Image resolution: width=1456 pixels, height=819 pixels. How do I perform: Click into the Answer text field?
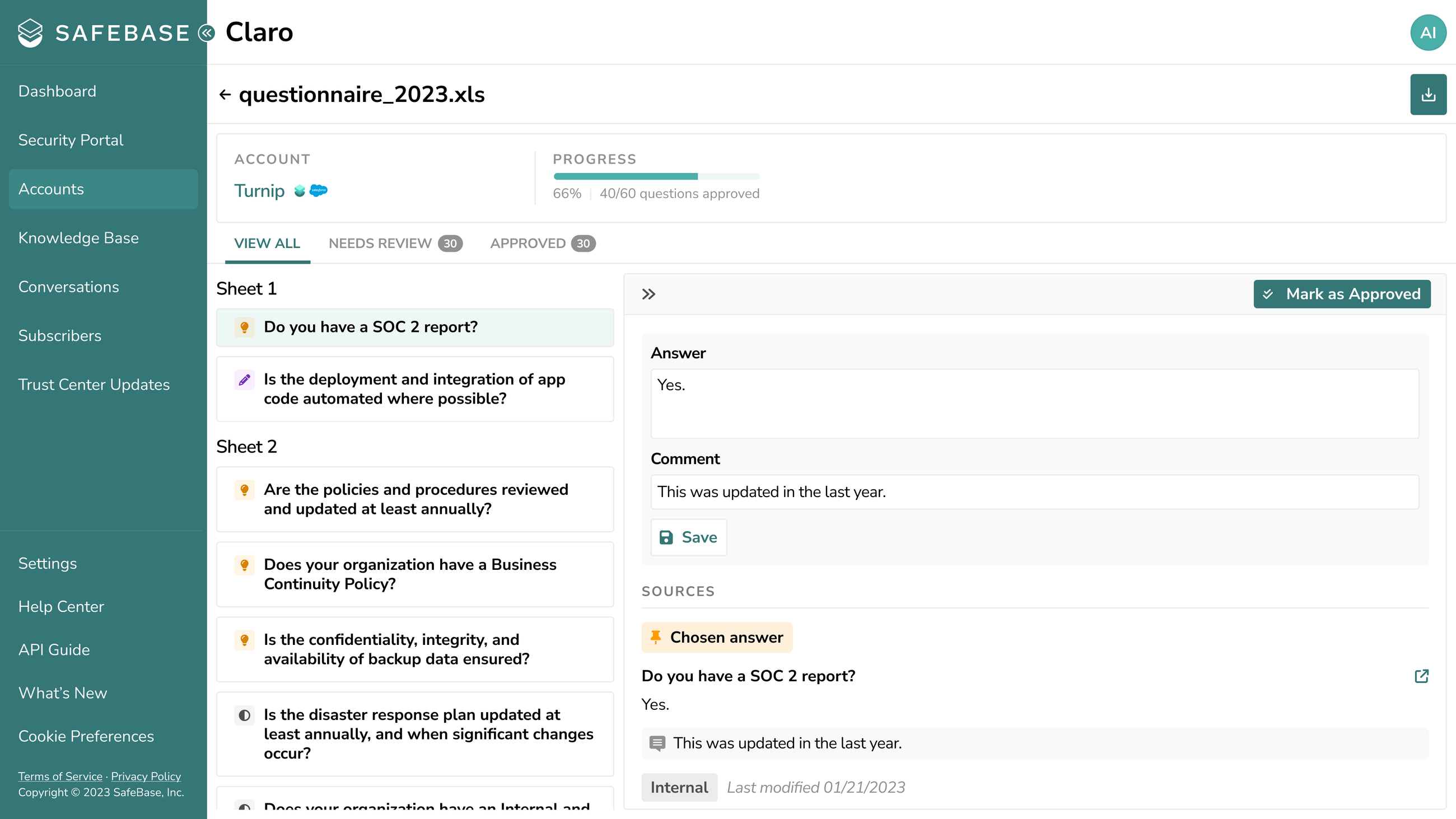tap(1034, 404)
